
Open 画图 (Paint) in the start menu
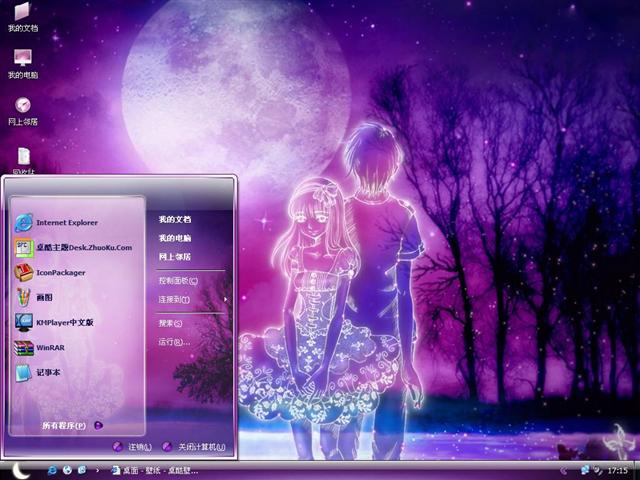pos(47,297)
